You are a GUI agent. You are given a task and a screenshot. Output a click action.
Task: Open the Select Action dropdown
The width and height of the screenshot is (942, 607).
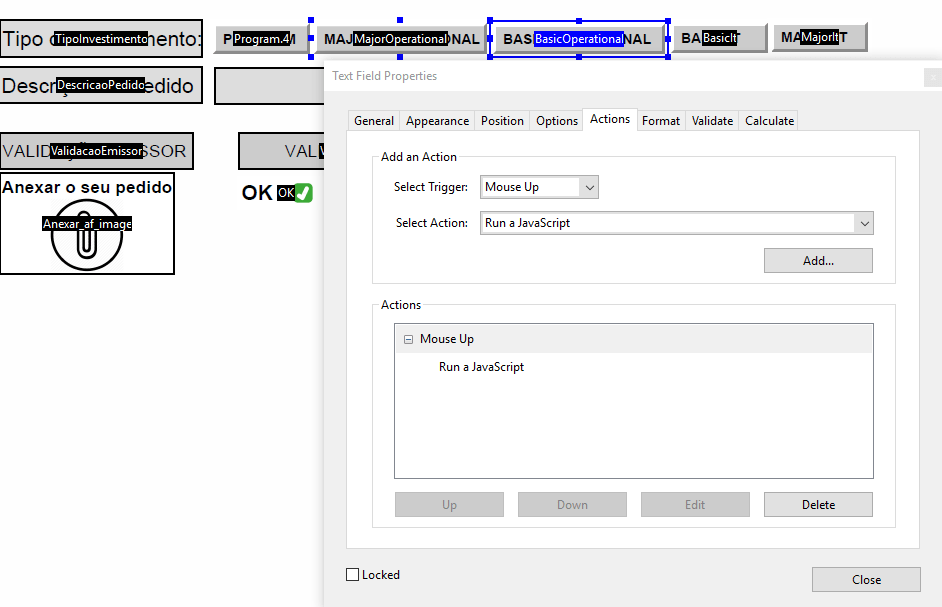coord(864,223)
